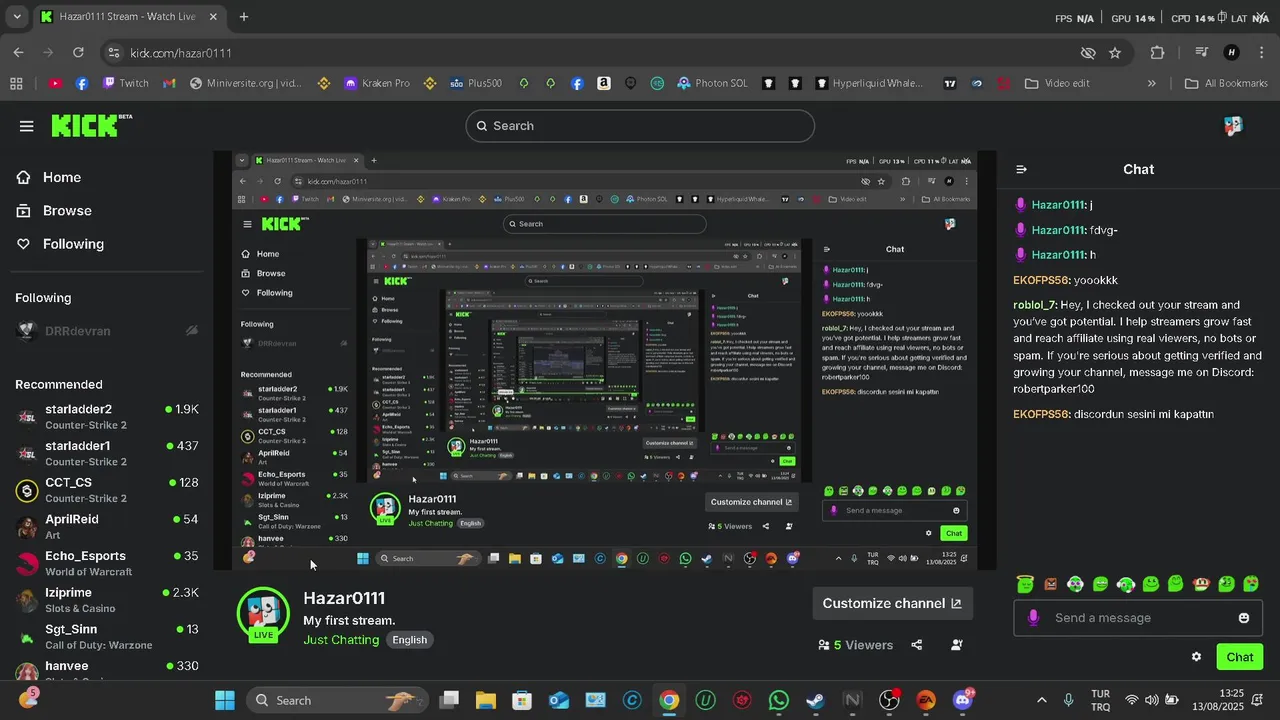Open Chrome extensions puzzle icon
This screenshot has width=1280, height=720.
click(x=1158, y=53)
